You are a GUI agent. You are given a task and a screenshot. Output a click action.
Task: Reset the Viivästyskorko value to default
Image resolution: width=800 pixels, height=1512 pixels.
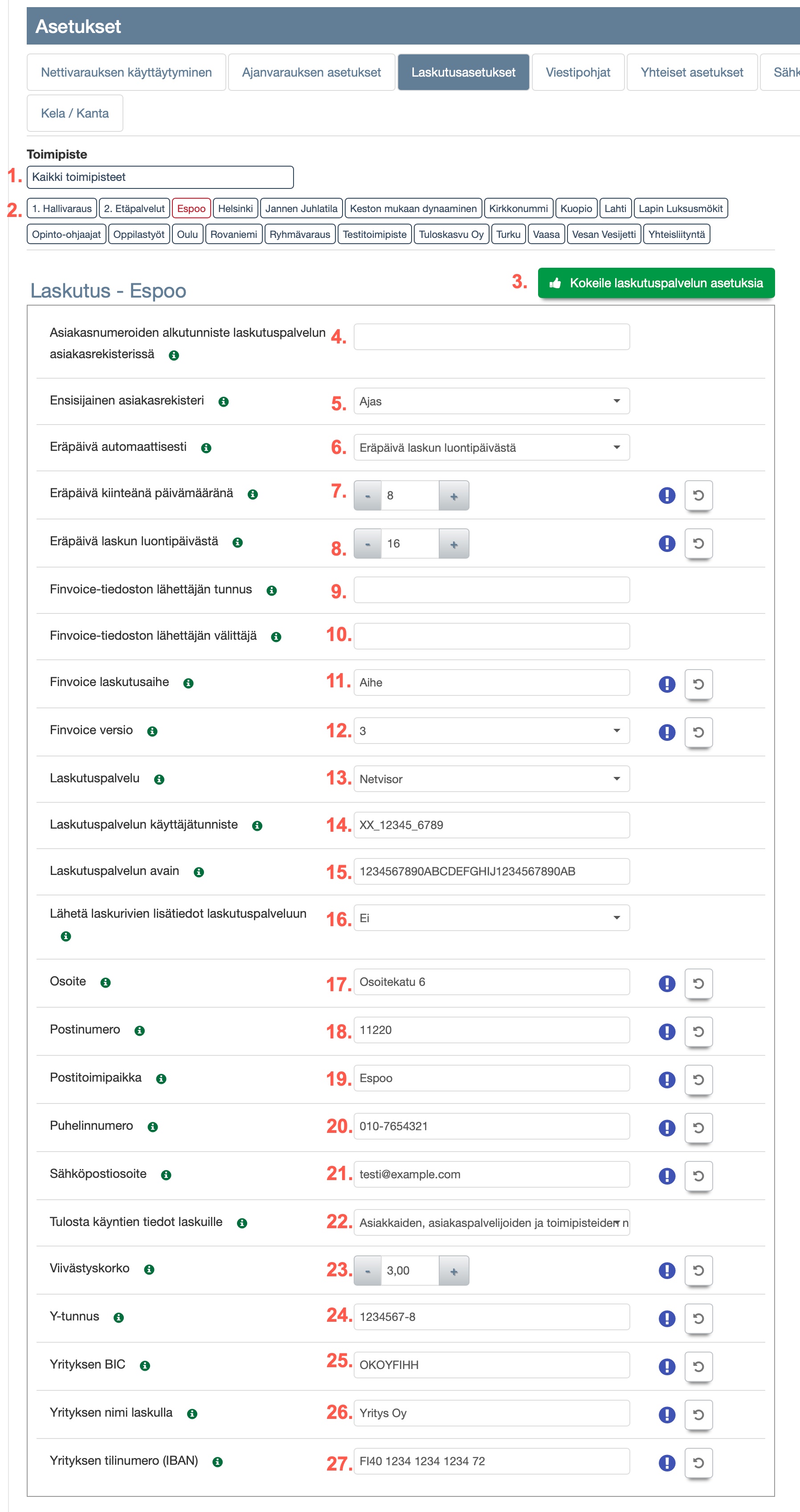(698, 1270)
